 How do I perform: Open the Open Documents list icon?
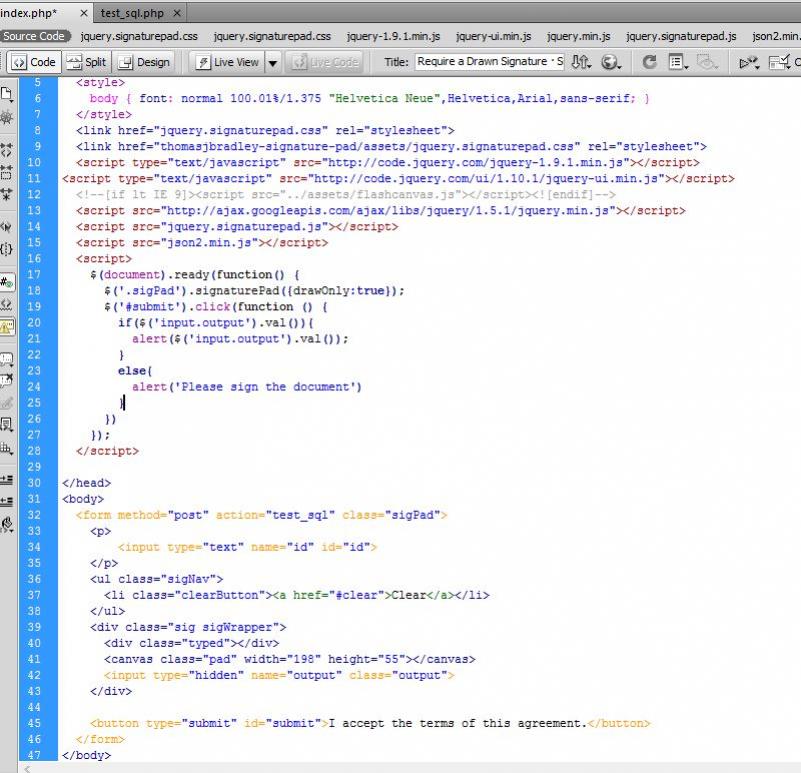(7, 94)
